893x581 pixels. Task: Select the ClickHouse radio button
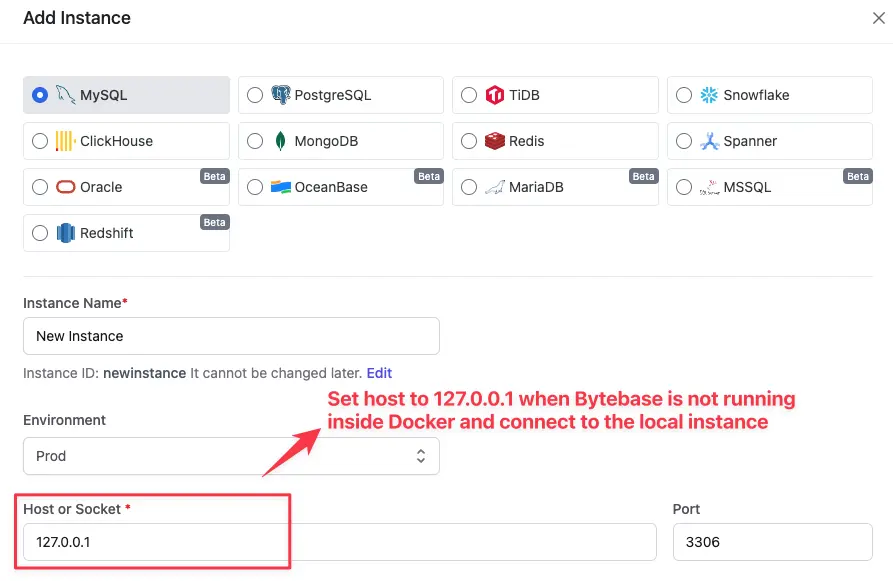[x=40, y=141]
